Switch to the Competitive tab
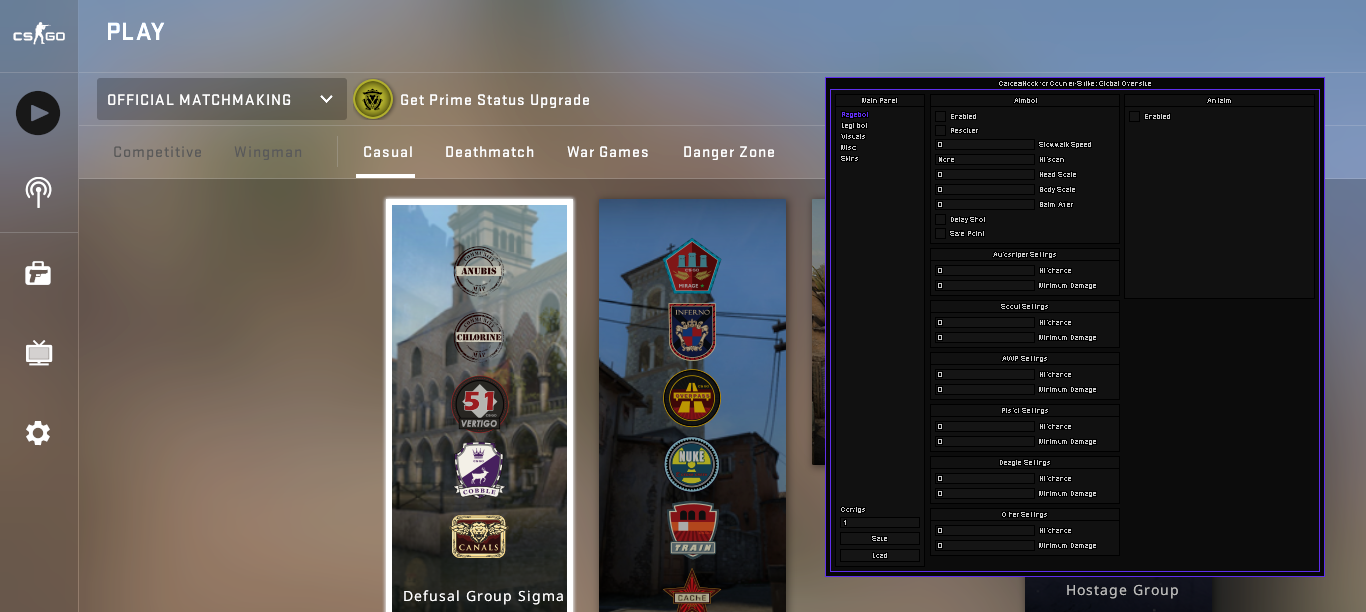The image size is (1366, 612). tap(158, 152)
